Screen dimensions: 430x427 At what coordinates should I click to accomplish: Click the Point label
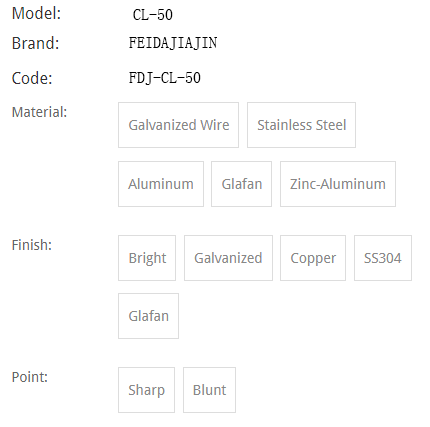coord(30,377)
